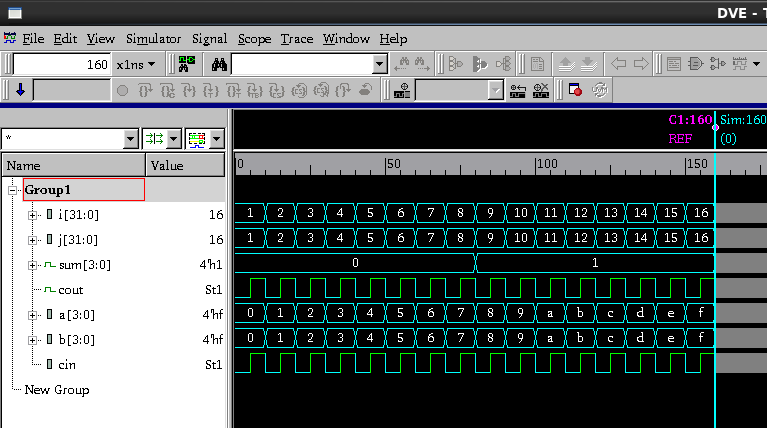The image size is (767, 428).
Task: Open the Simulator menu
Action: [153, 39]
